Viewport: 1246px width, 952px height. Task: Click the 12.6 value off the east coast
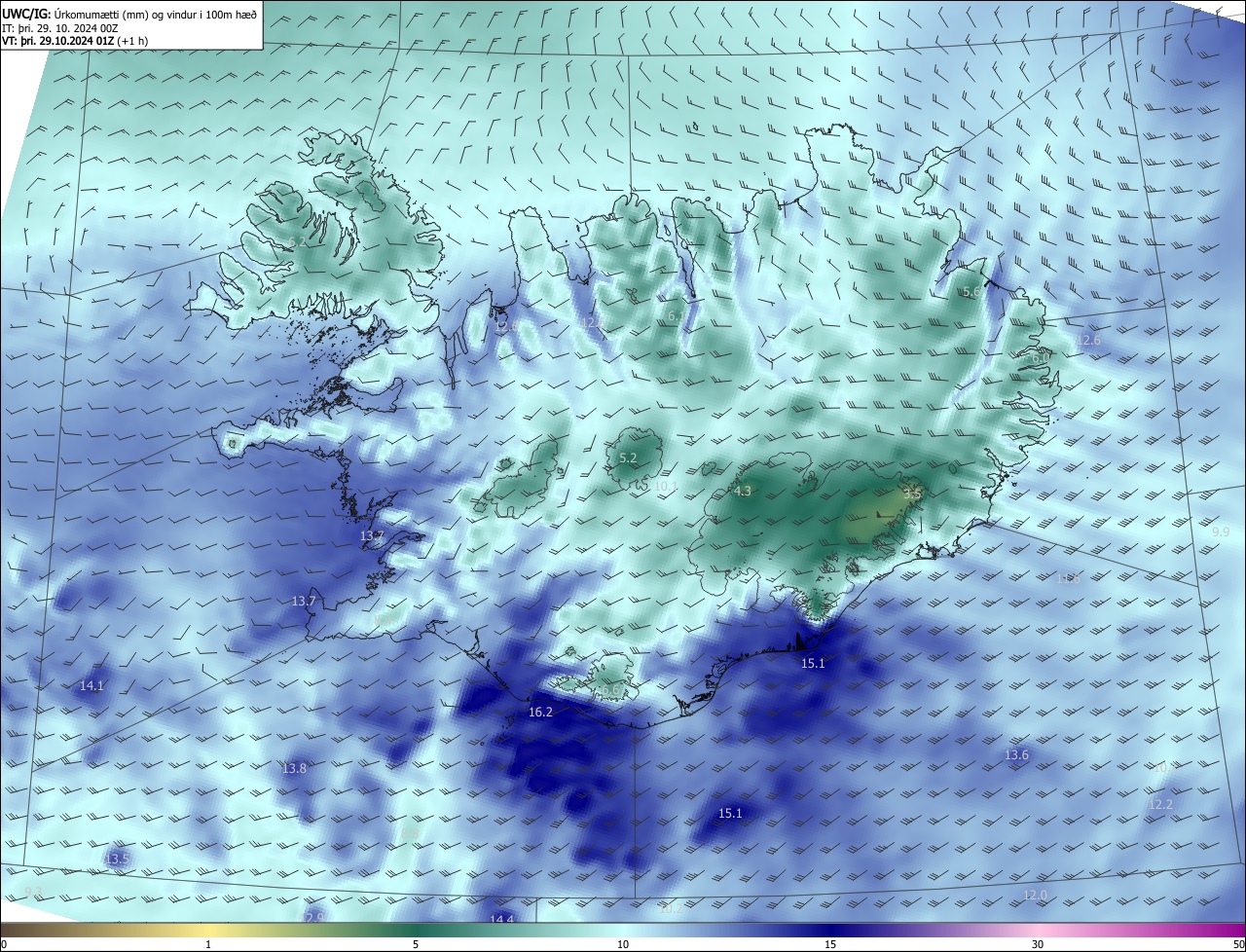tap(1088, 340)
